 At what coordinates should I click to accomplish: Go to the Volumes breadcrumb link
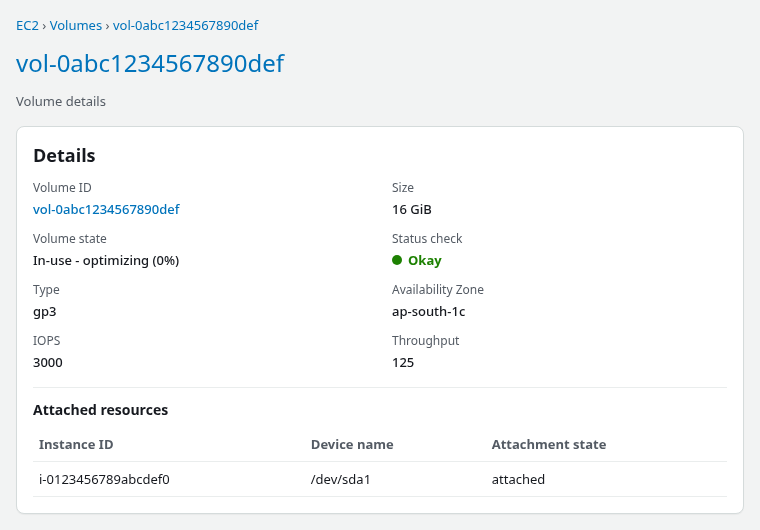[x=76, y=25]
